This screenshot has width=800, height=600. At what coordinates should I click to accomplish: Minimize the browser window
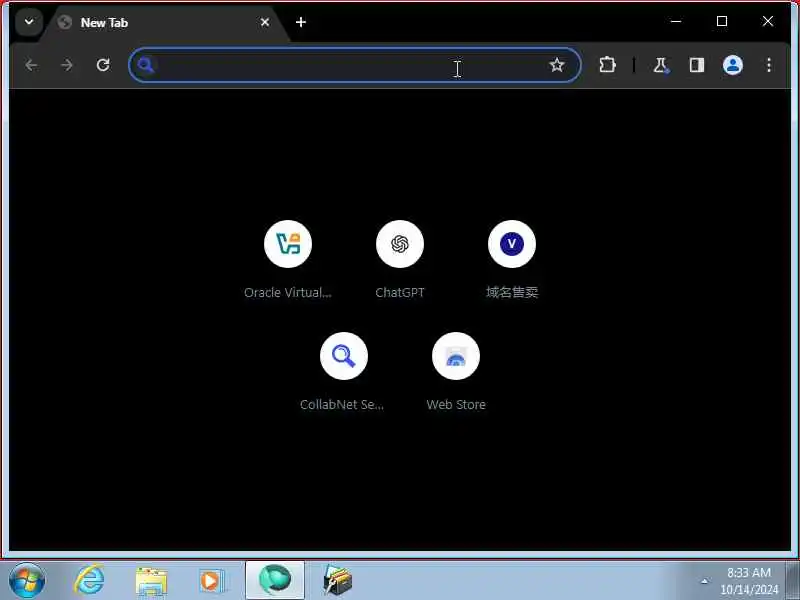tap(676, 21)
